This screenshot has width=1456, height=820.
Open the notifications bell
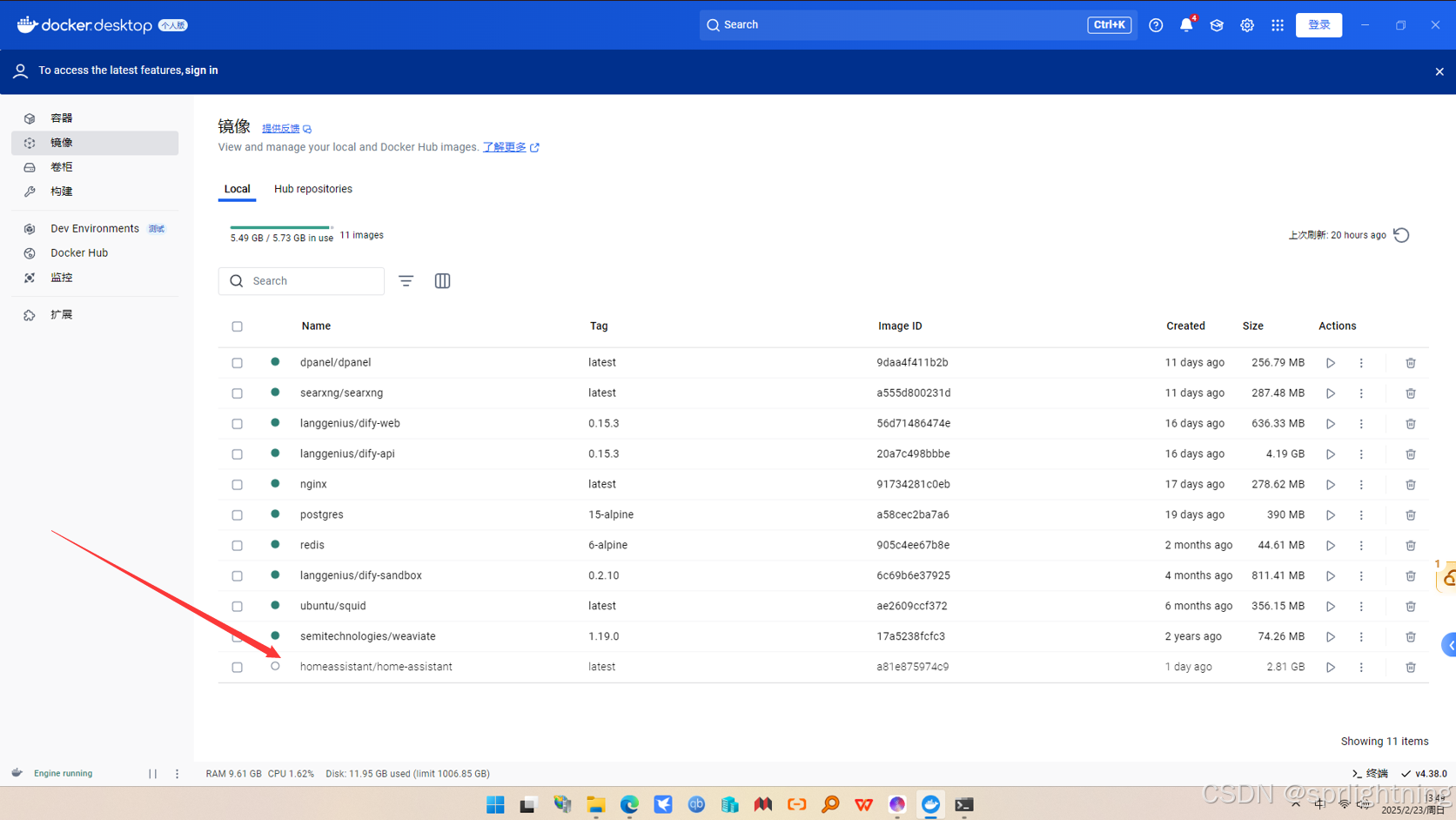[1186, 25]
